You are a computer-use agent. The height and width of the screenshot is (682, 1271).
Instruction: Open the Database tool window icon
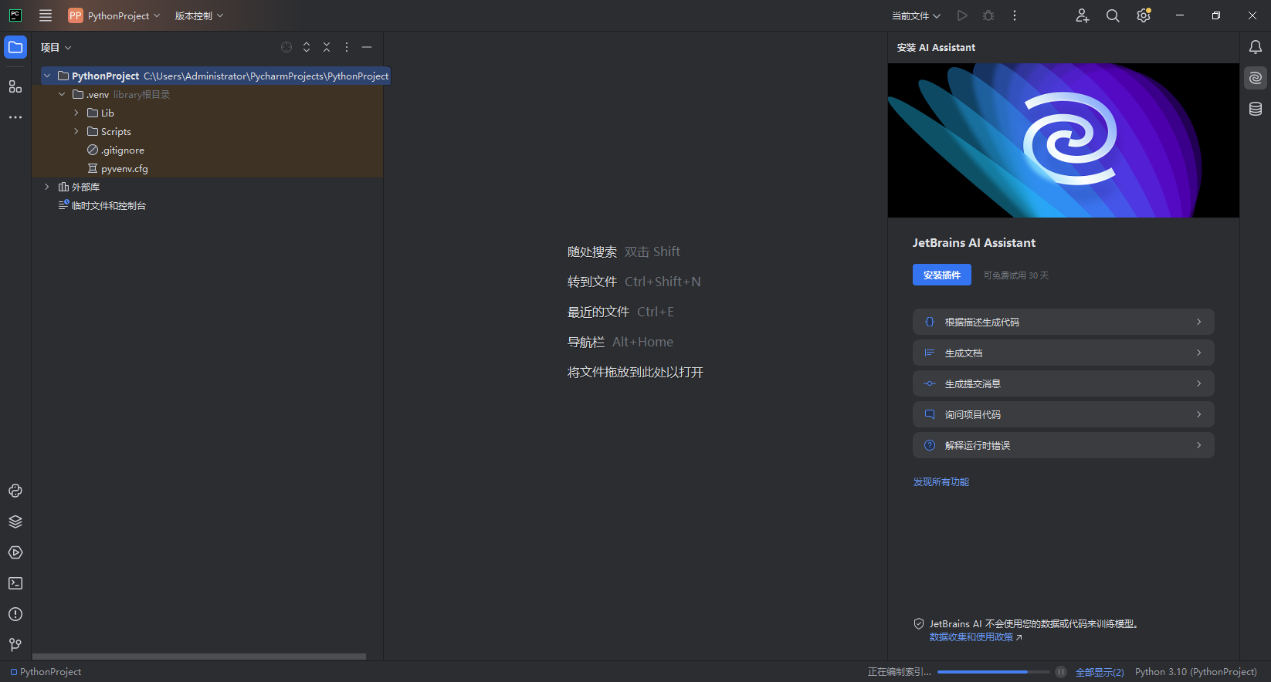coord(1255,109)
